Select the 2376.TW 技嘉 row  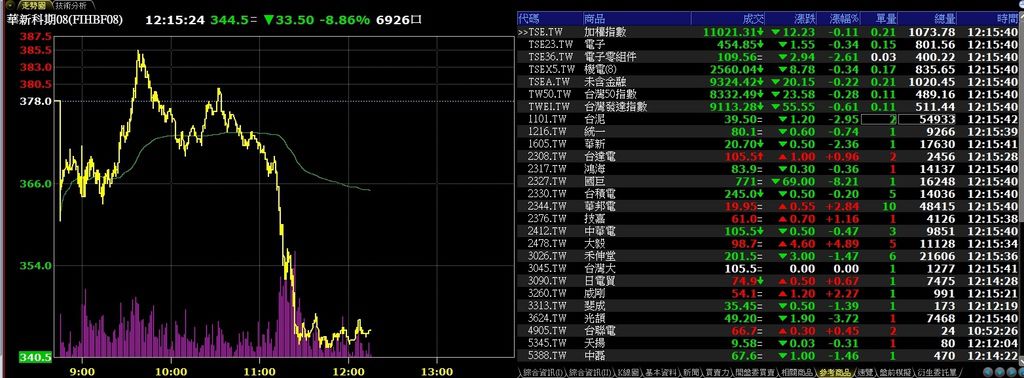coord(768,219)
